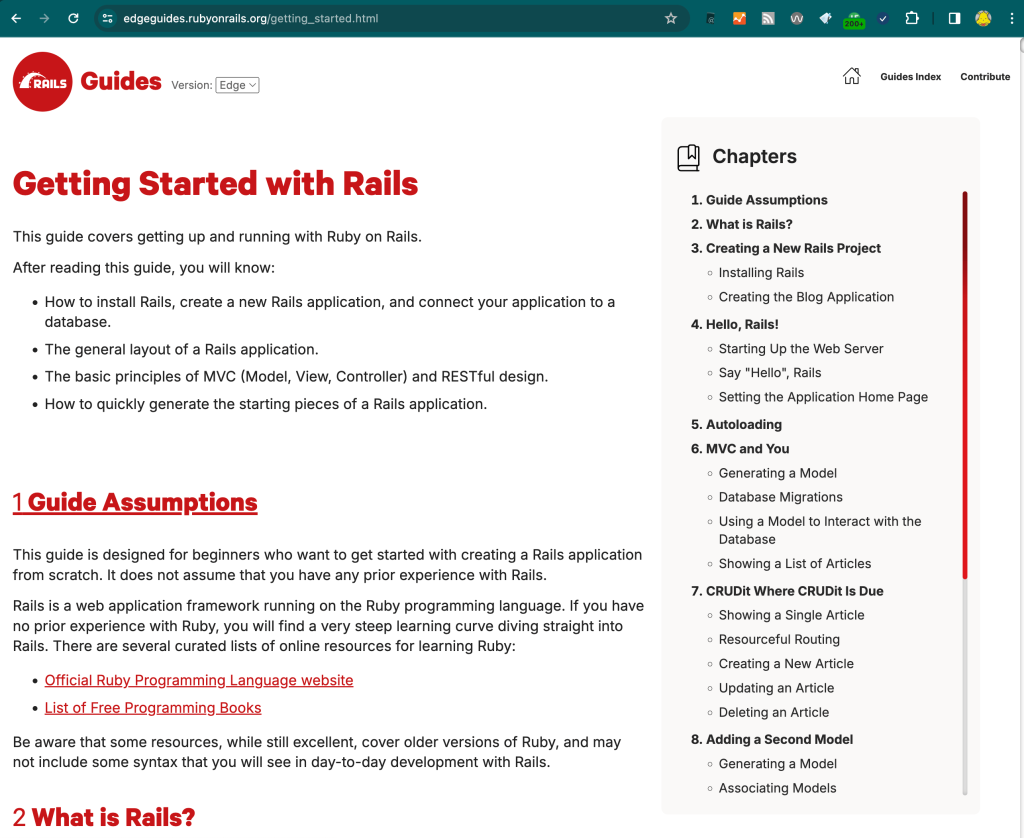Open the Official Ruby Programming Language website link
Image resolution: width=1024 pixels, height=838 pixels.
pos(198,680)
